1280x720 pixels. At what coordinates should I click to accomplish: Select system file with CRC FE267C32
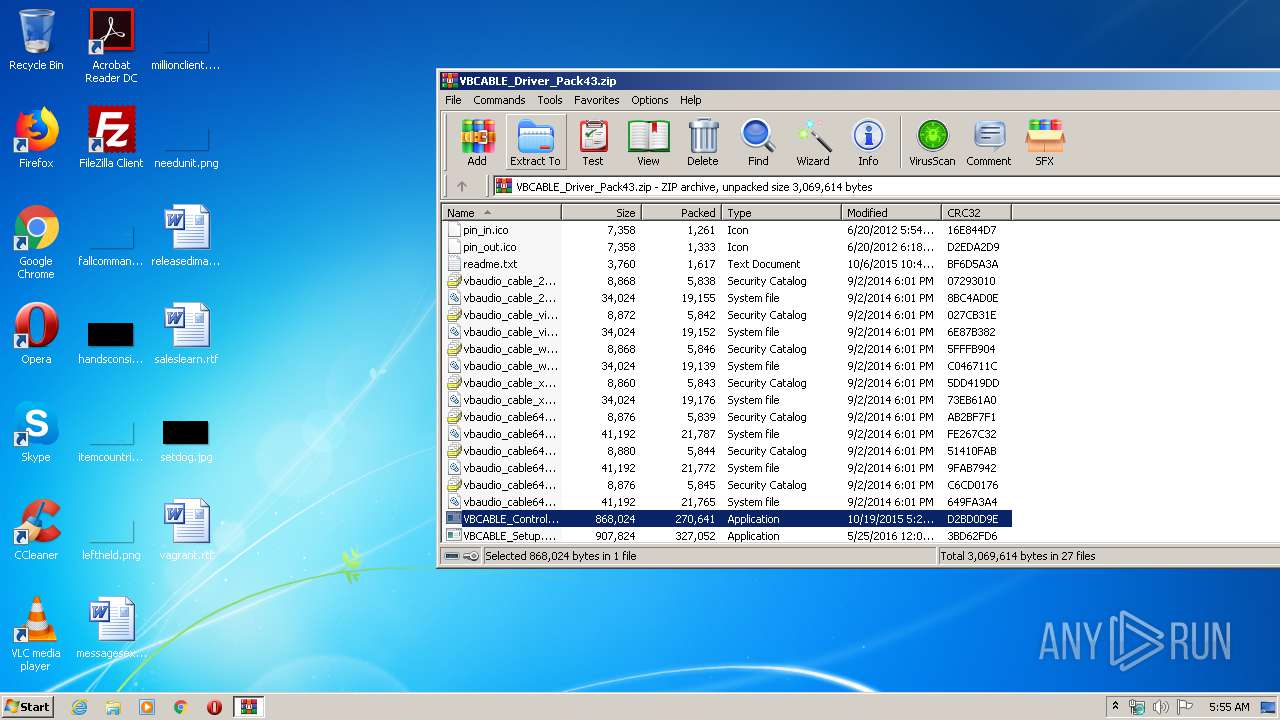[x=727, y=434]
